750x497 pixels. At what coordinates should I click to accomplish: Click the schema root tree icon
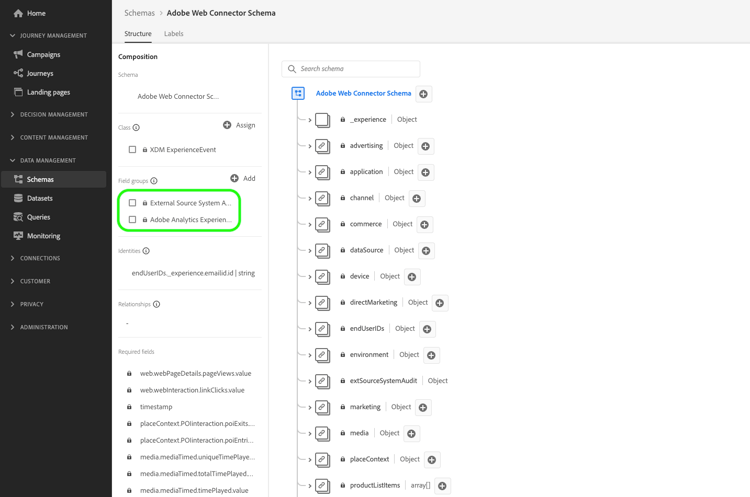pos(298,93)
